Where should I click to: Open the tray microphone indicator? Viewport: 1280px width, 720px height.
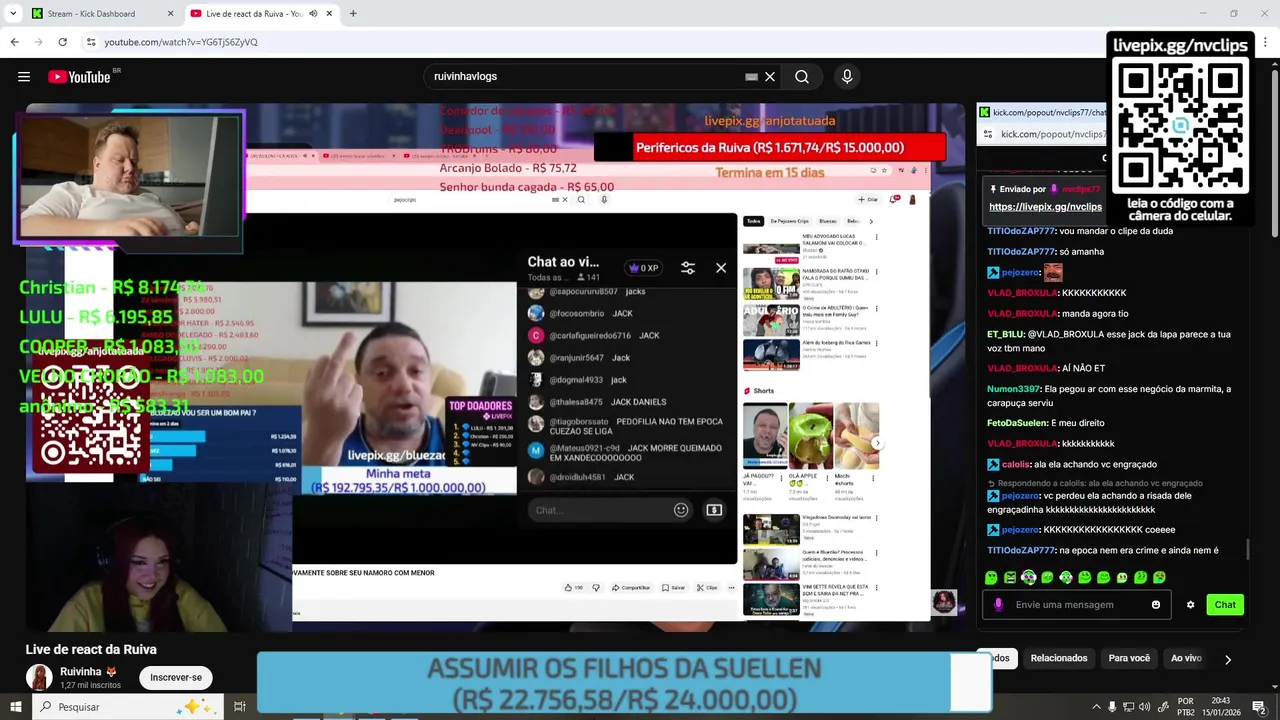(1112, 707)
